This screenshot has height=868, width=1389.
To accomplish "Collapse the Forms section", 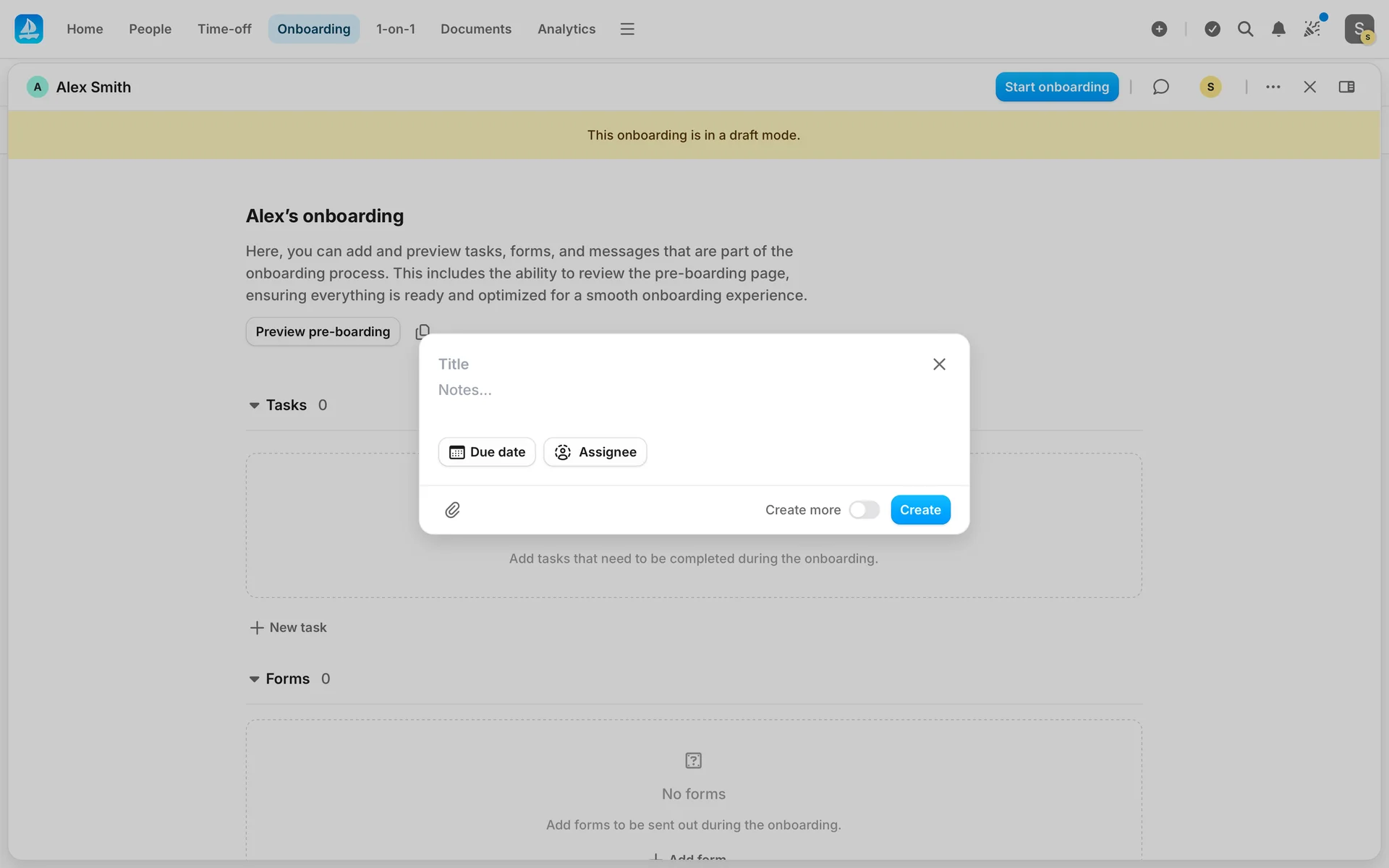I will pos(254,679).
